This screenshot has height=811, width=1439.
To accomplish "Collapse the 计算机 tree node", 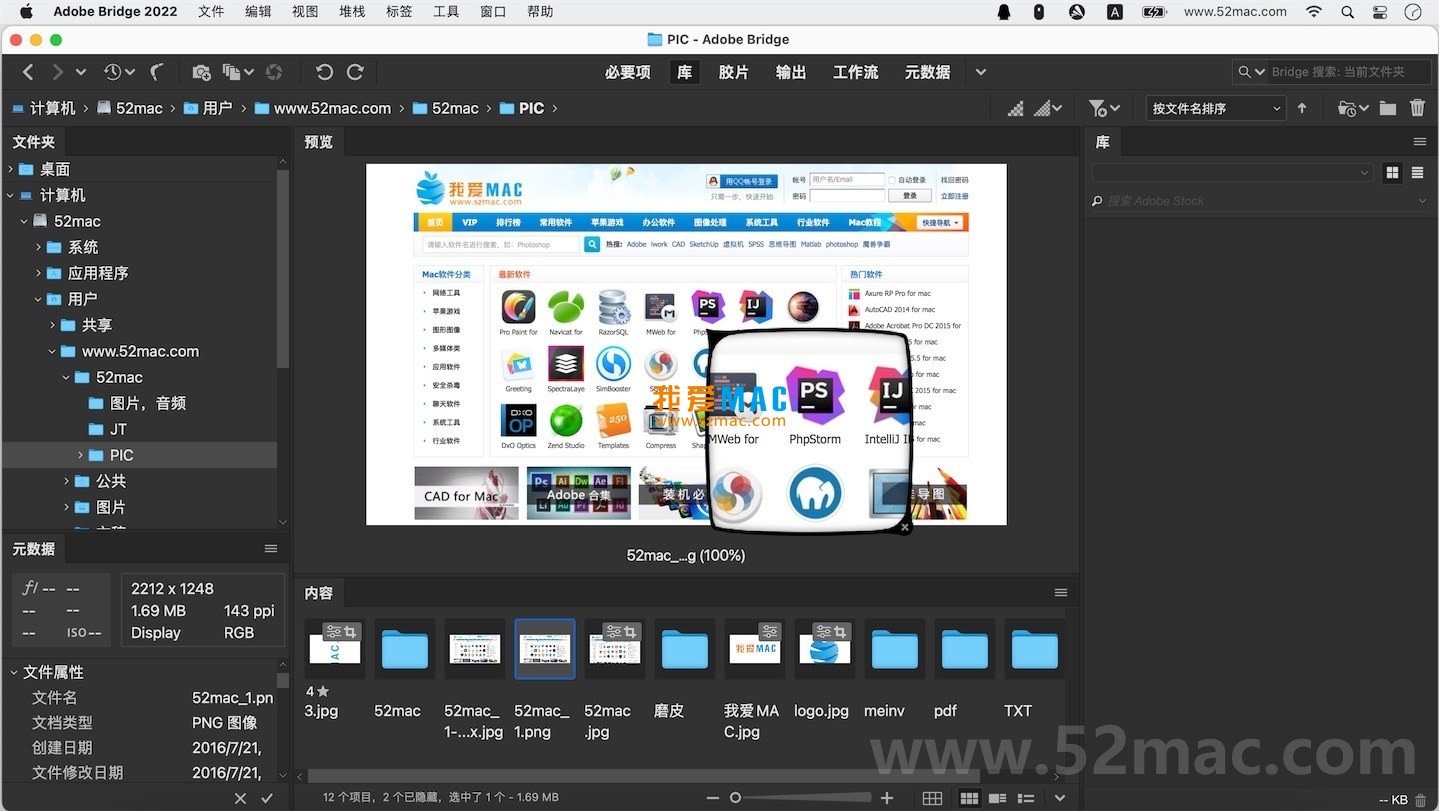I will click(11, 195).
